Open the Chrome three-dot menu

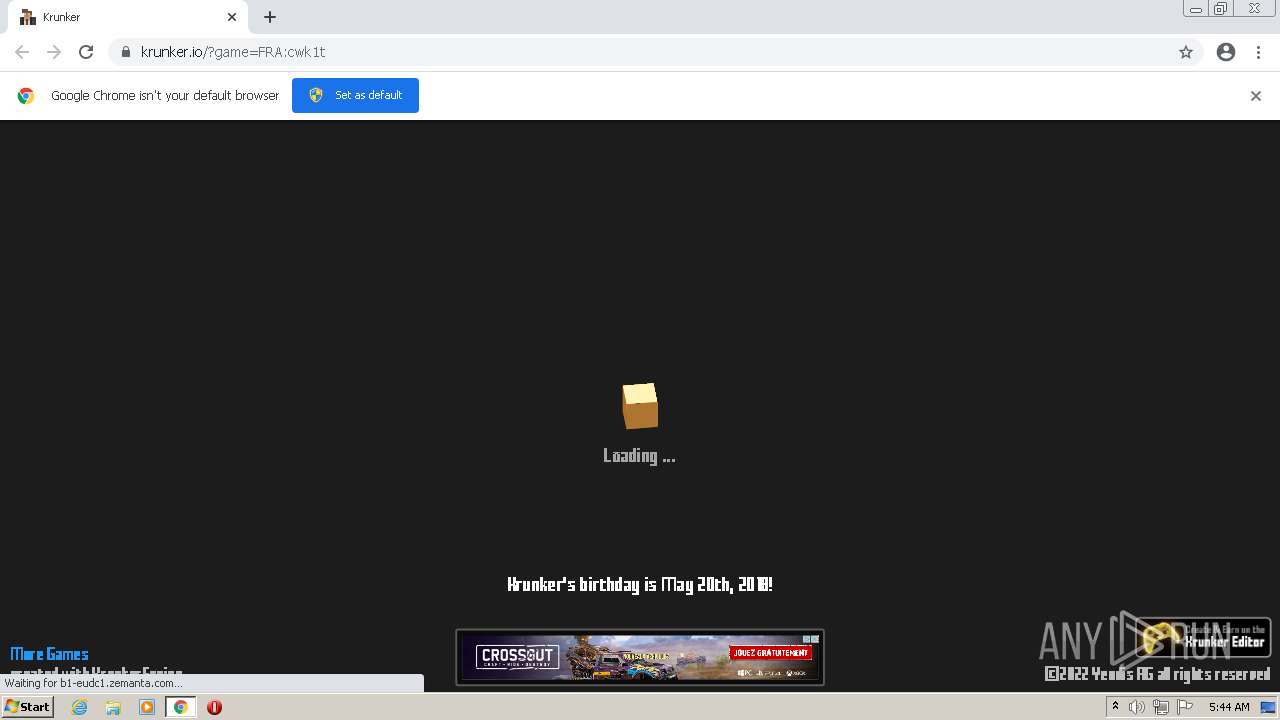point(1259,52)
